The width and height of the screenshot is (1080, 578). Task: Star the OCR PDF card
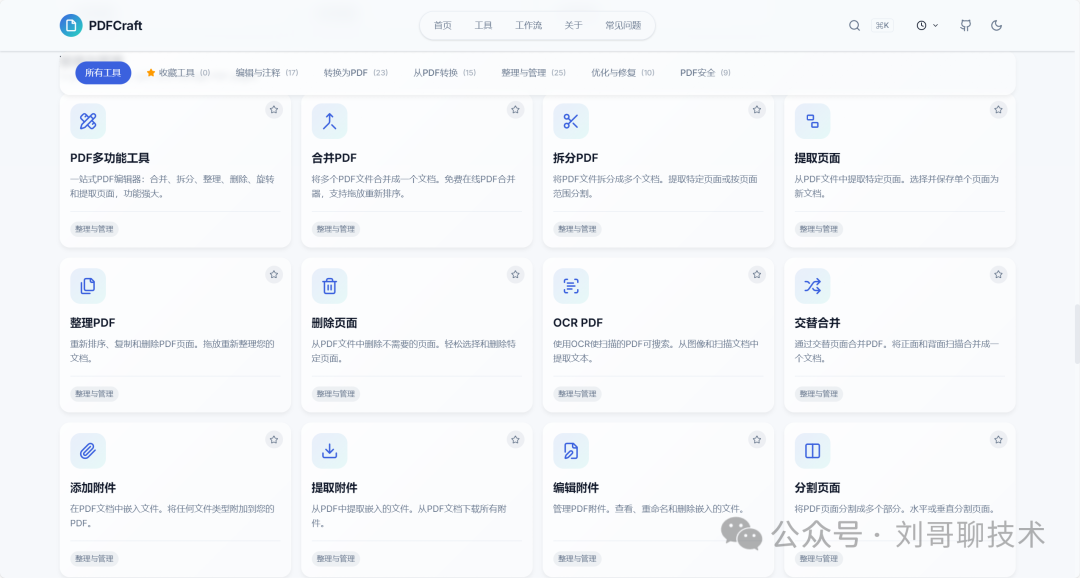pyautogui.click(x=757, y=274)
